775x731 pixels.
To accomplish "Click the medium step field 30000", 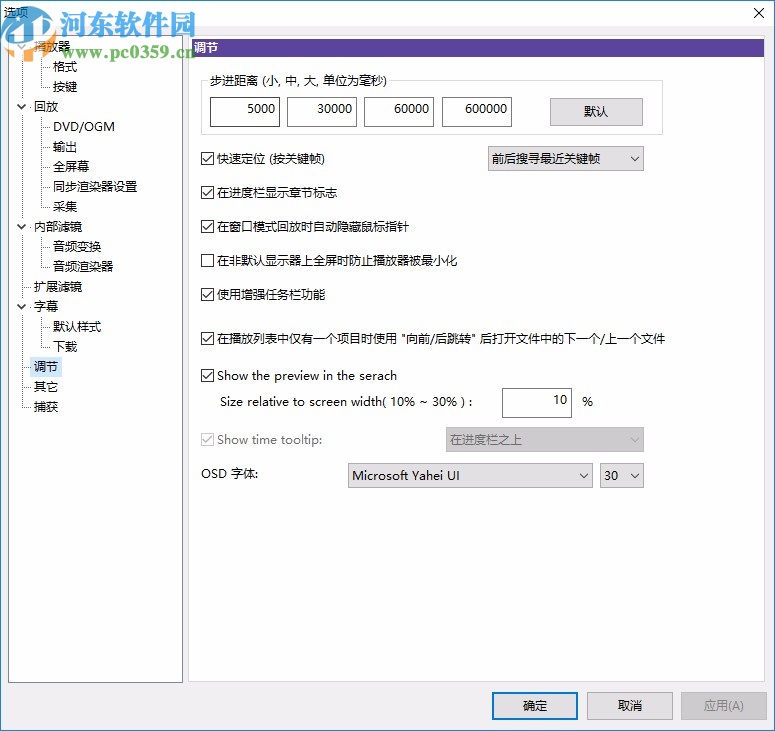I will [x=322, y=112].
